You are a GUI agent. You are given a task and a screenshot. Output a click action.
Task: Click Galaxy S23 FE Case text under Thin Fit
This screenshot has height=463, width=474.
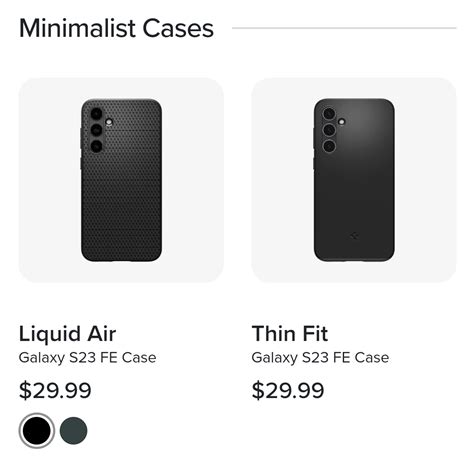[x=320, y=358]
